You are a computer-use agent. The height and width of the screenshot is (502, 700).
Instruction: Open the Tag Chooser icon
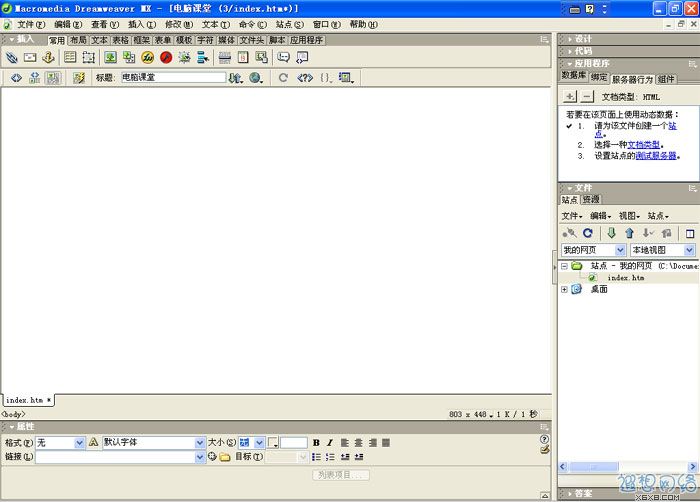point(302,57)
